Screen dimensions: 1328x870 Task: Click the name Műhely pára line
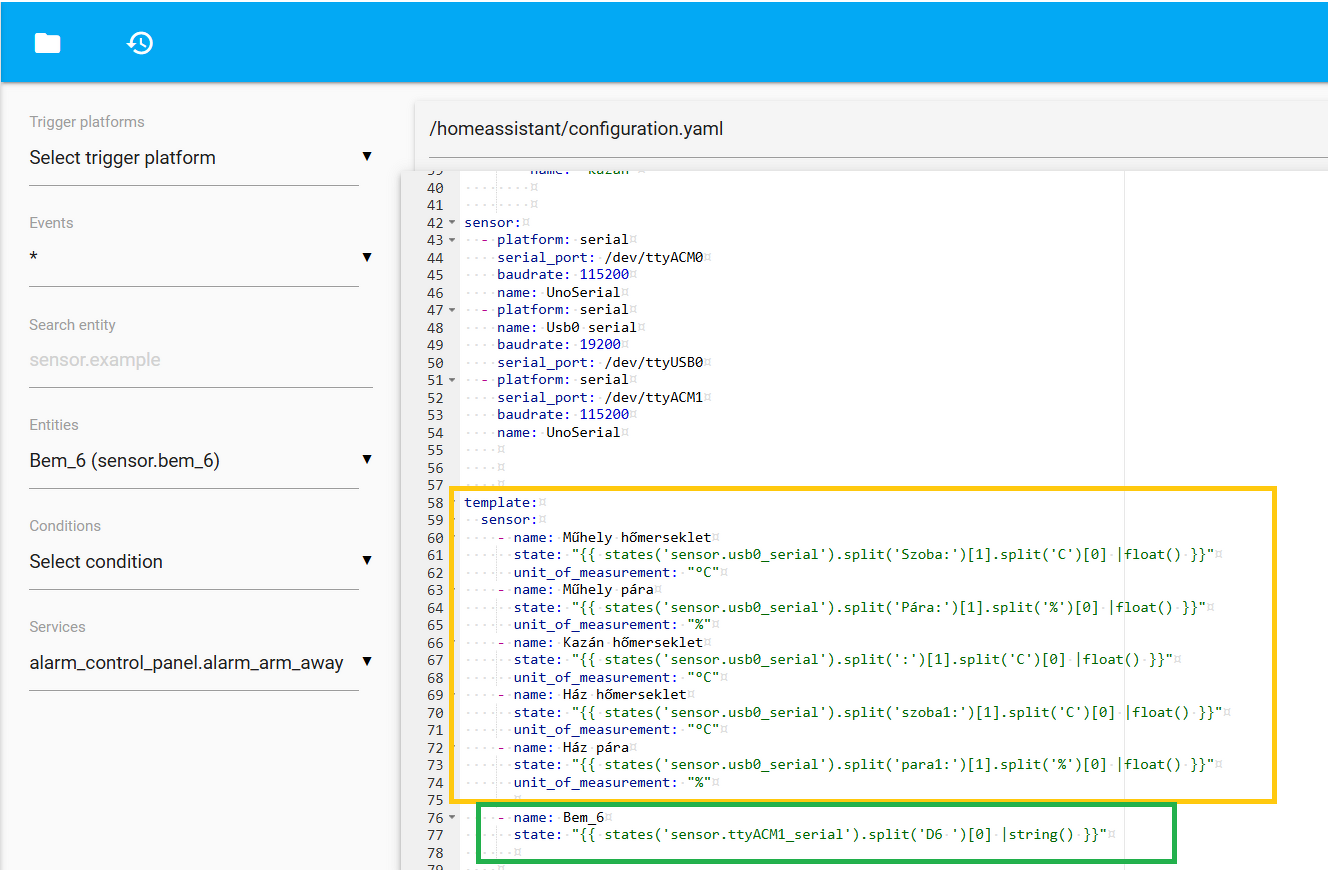pos(583,590)
